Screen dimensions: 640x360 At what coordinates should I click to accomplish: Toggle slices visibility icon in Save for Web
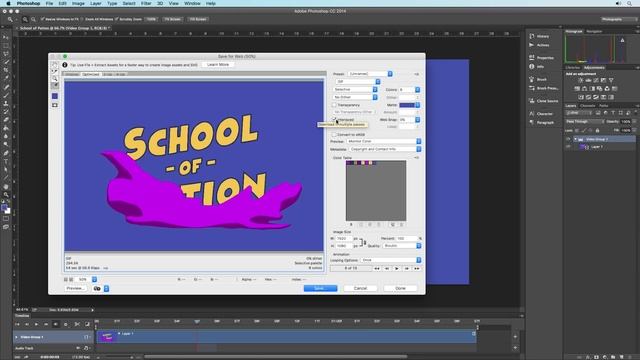[x=55, y=105]
